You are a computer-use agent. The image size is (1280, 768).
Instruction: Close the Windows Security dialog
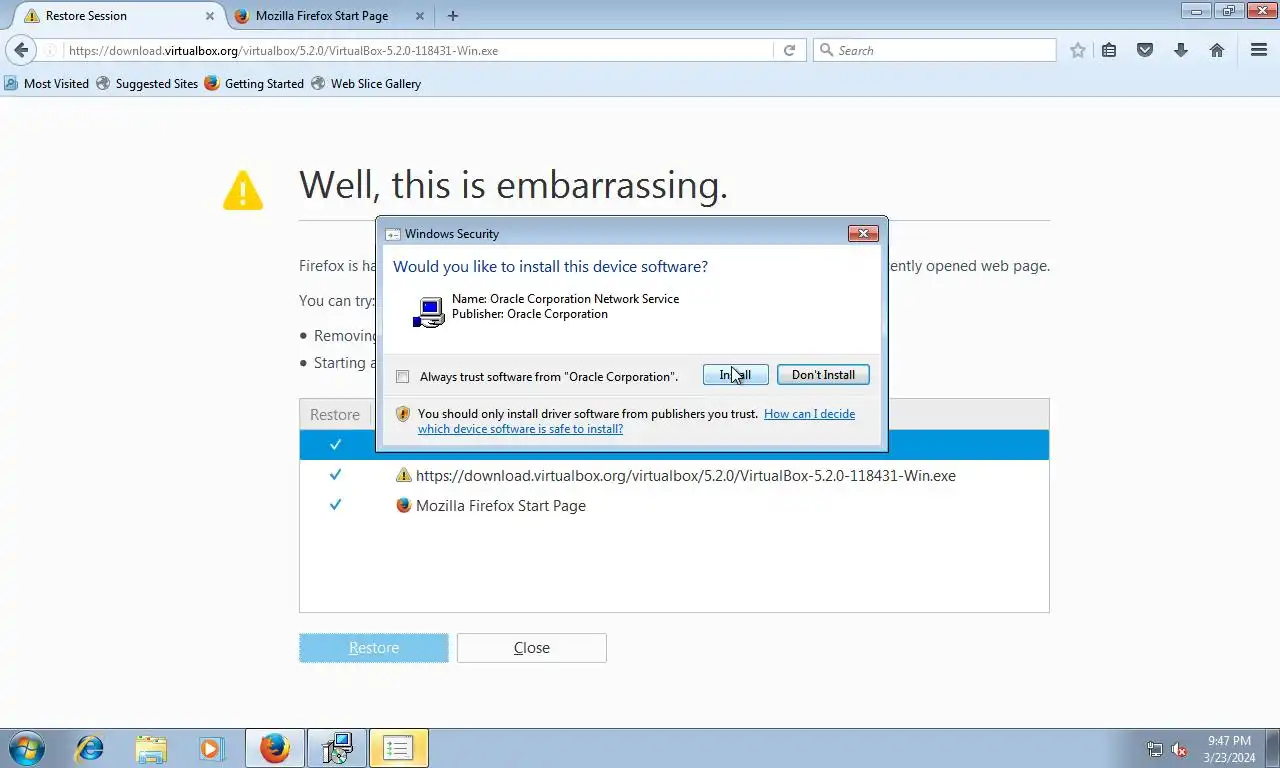tap(863, 234)
